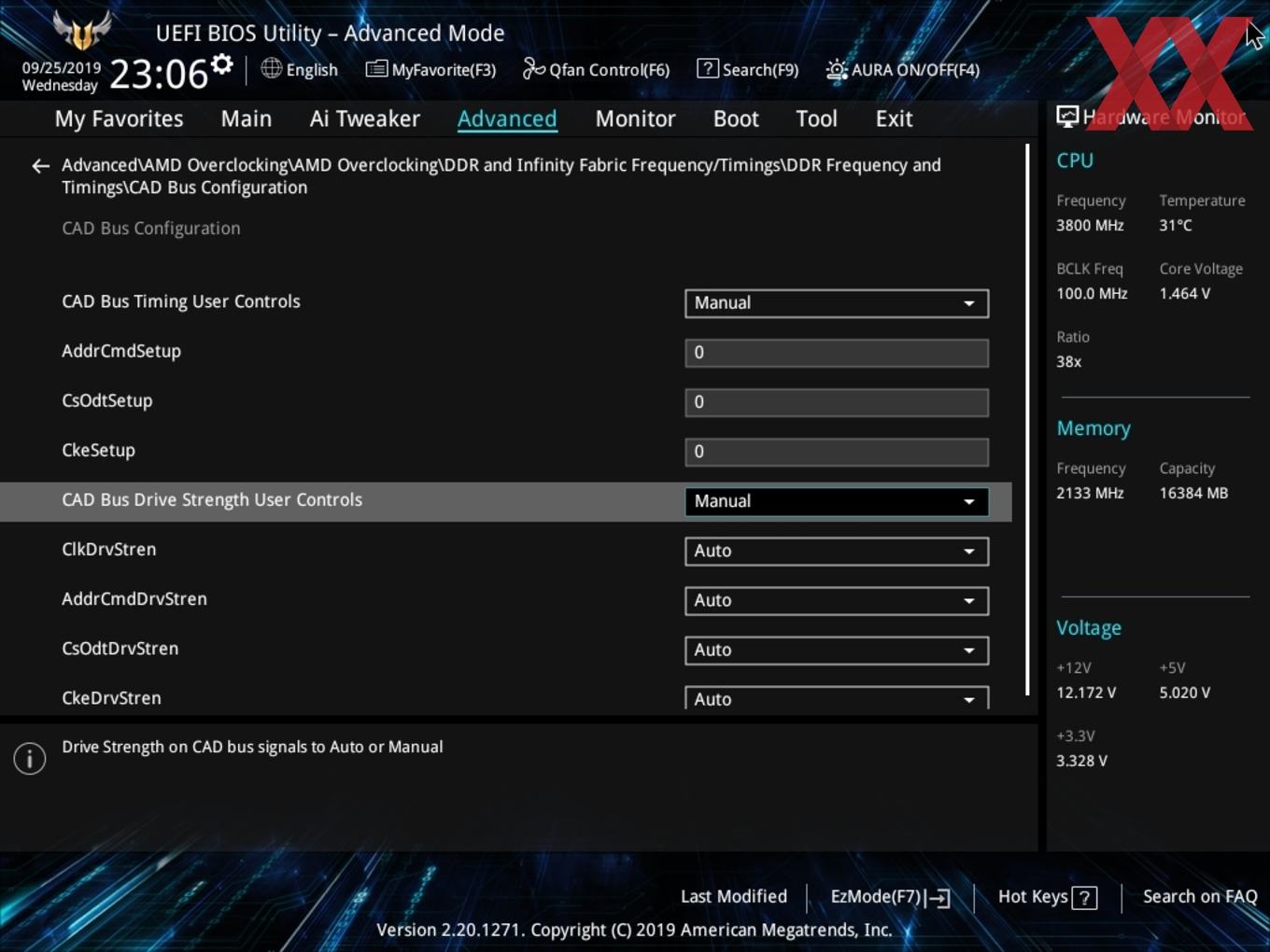This screenshot has height=952, width=1270.
Task: Toggle AURA ON/OFF(F4) light icon
Action: tap(837, 69)
